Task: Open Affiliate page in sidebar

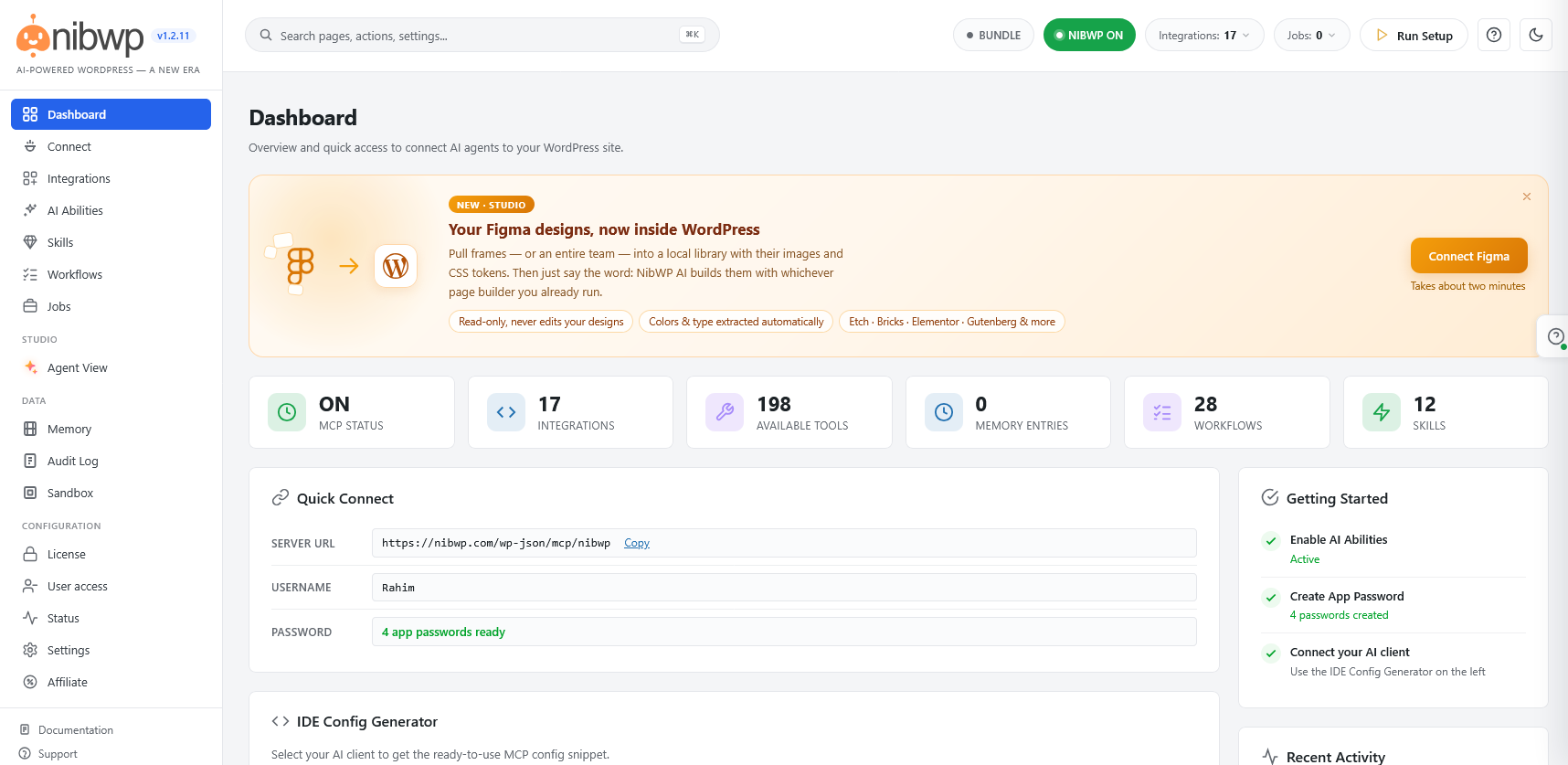Action: tap(111, 682)
